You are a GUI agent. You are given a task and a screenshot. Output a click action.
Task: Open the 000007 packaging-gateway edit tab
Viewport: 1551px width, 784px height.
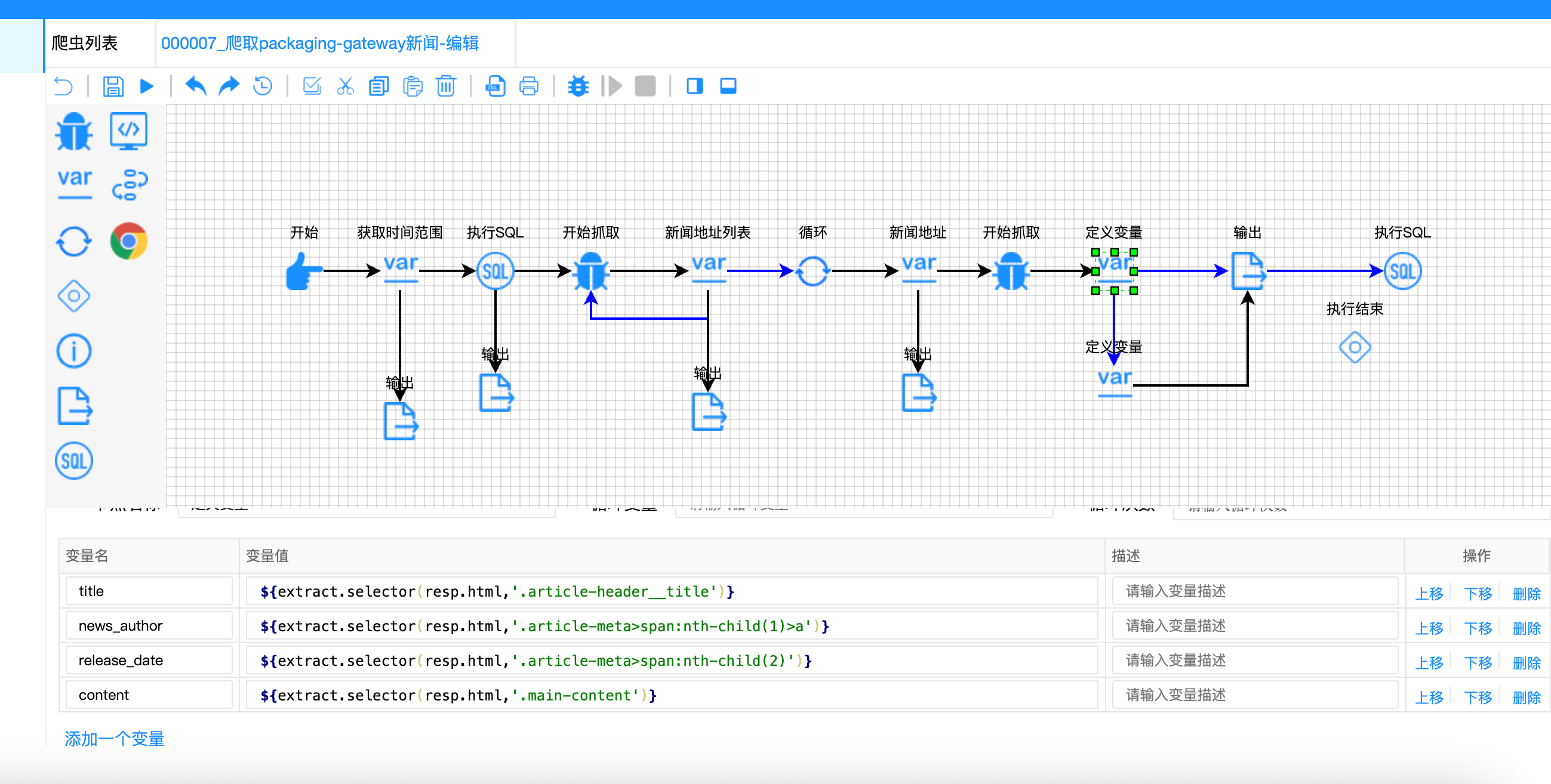click(x=320, y=44)
